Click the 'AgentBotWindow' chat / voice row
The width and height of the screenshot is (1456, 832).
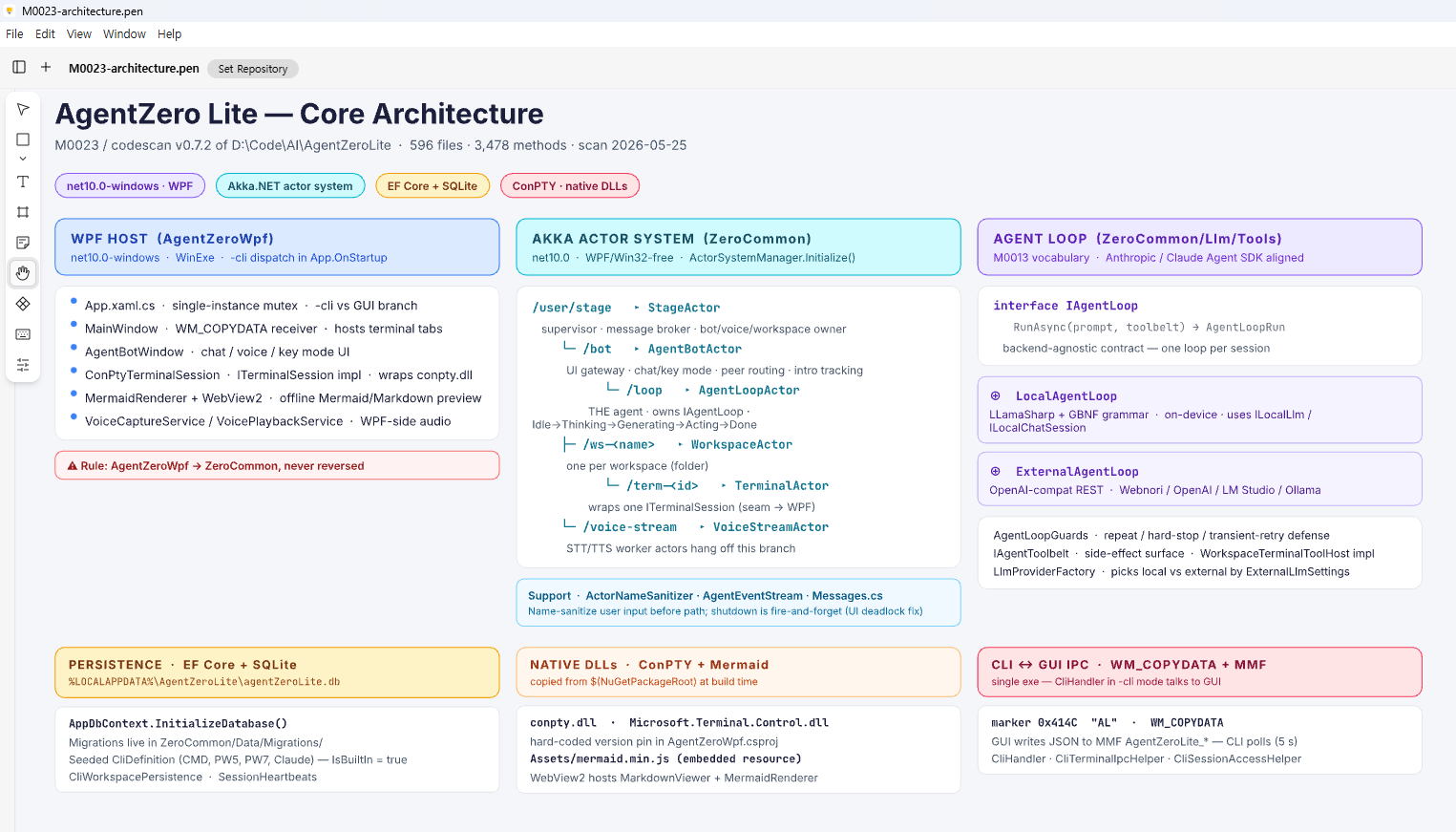coord(218,352)
